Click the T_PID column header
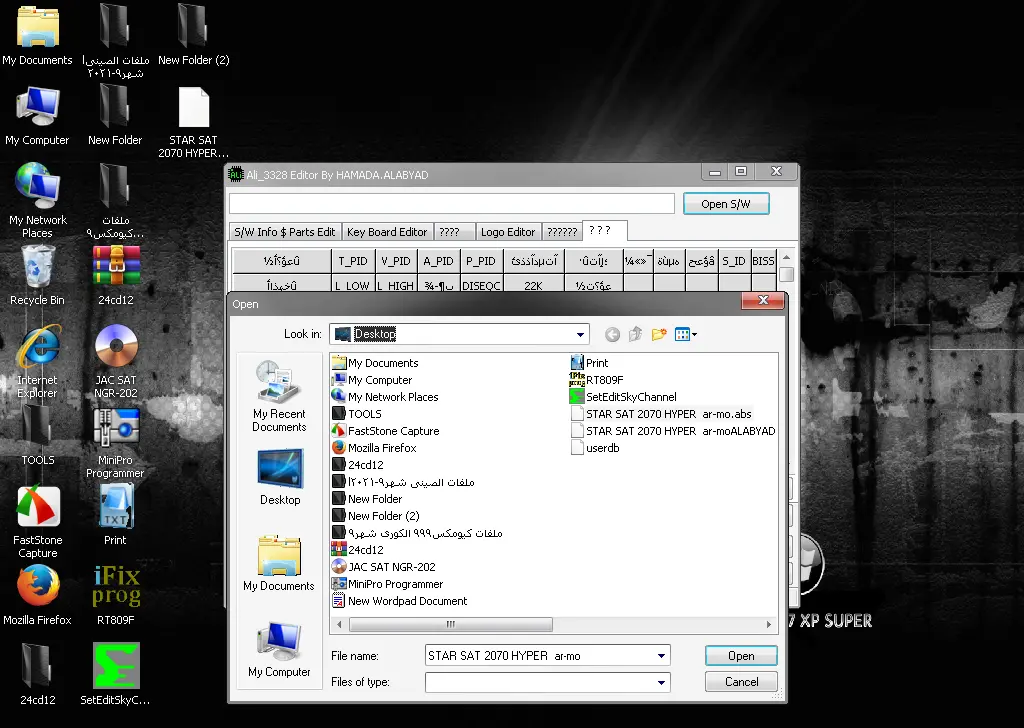This screenshot has width=1024, height=728. pyautogui.click(x=353, y=261)
